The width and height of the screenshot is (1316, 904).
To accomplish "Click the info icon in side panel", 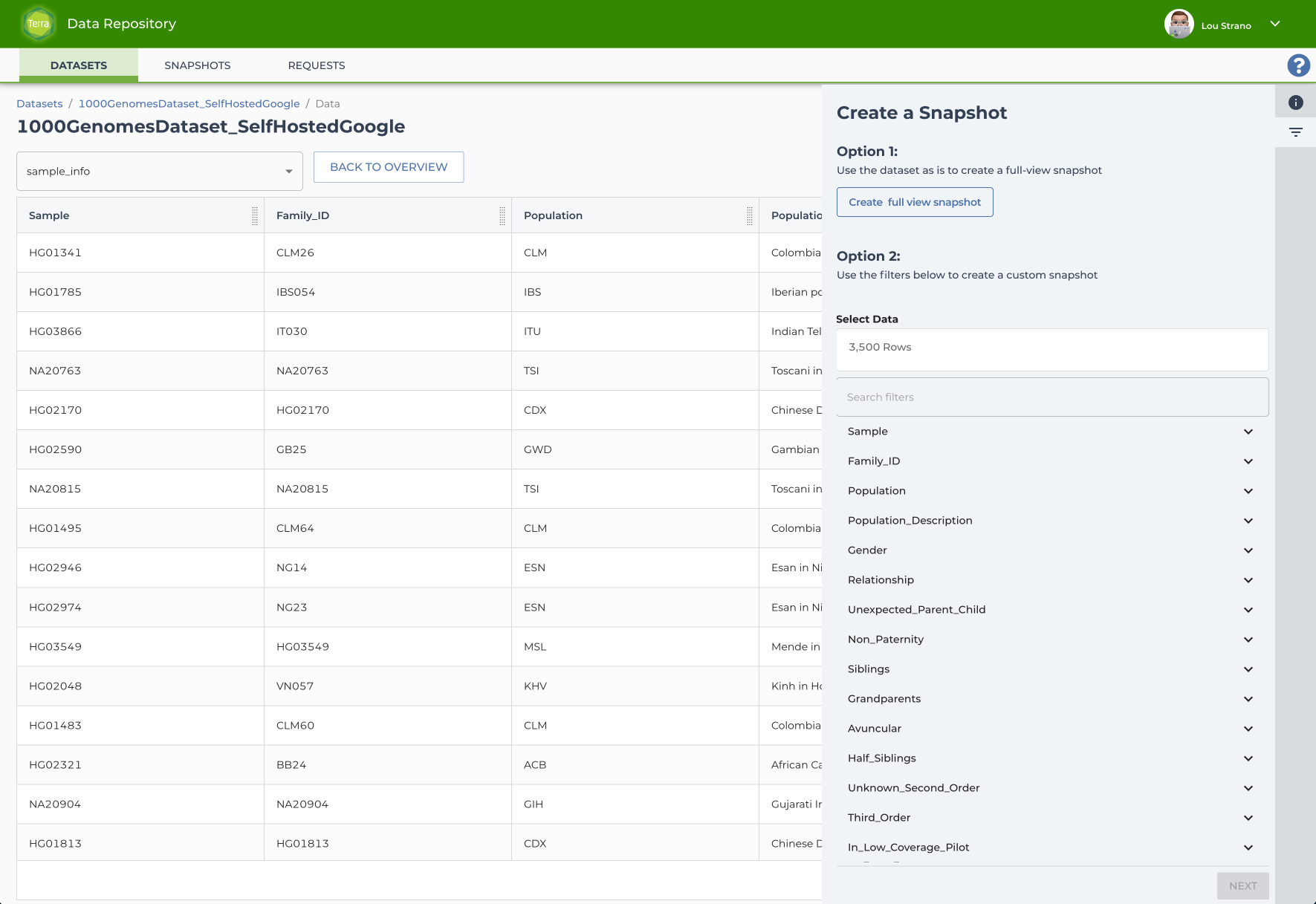I will click(x=1295, y=103).
